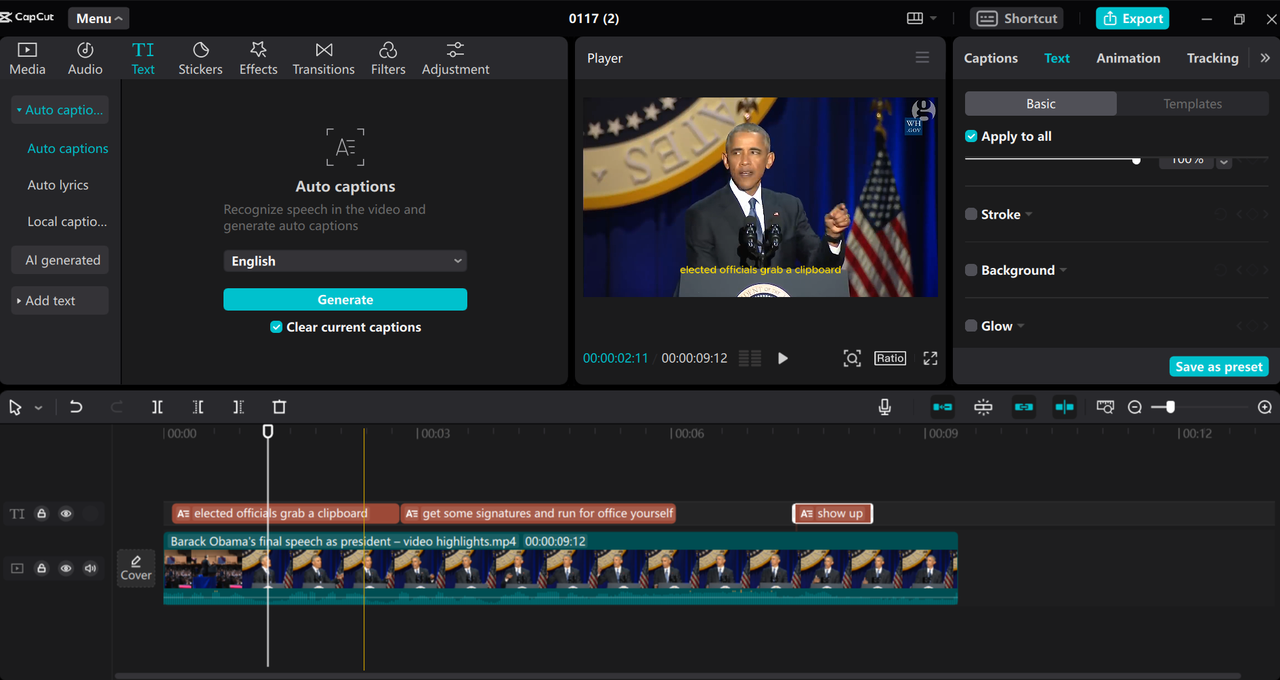The image size is (1280, 680).
Task: Expand the Glow section arrow
Action: [x=1021, y=327]
